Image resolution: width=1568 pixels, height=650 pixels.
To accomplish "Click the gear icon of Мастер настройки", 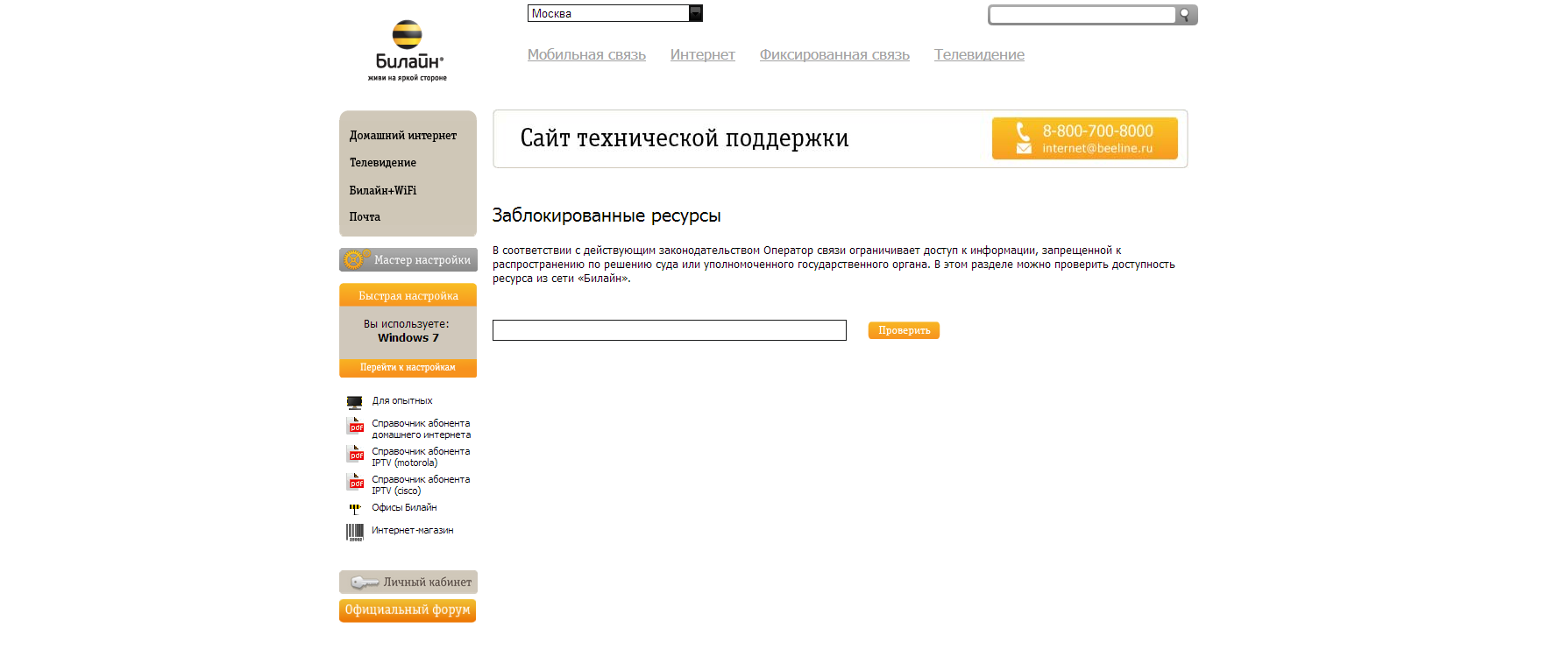I will tap(355, 259).
